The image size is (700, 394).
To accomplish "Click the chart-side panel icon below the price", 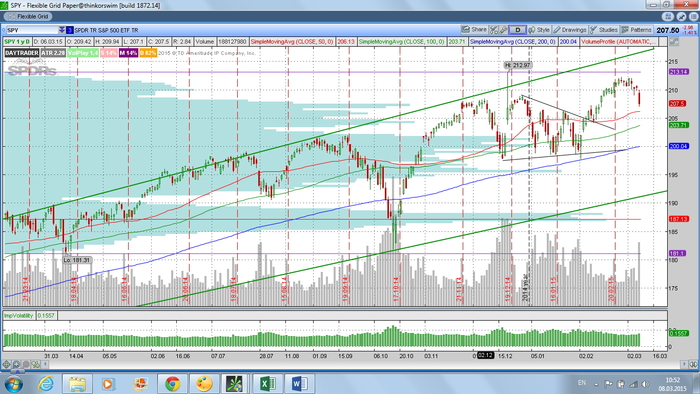I will 674,41.
